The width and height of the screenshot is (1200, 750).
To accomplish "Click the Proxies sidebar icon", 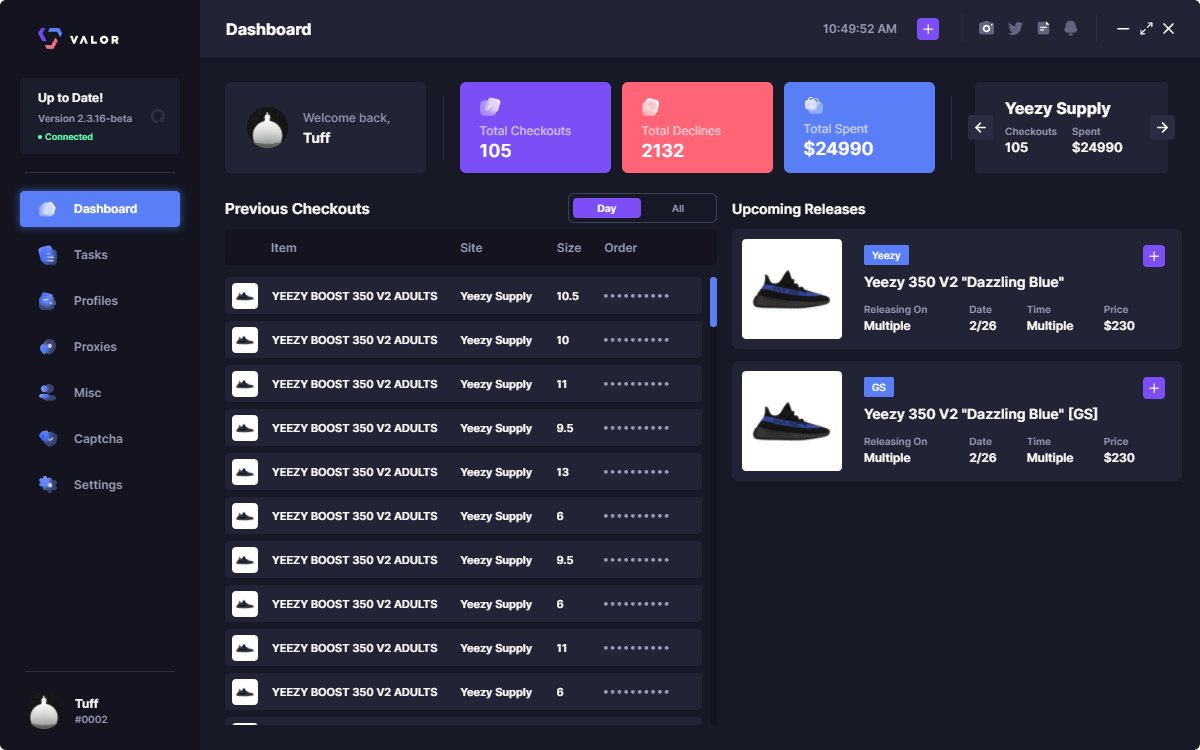I will pyautogui.click(x=47, y=347).
